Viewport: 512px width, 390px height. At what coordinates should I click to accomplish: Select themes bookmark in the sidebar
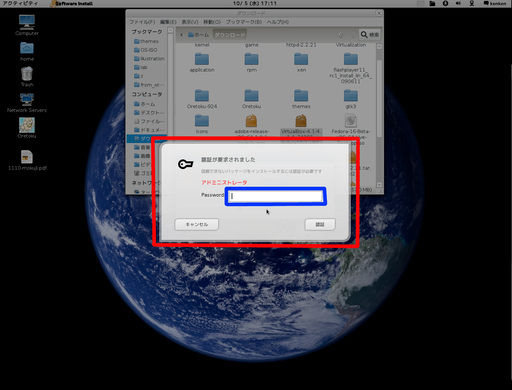pos(146,41)
